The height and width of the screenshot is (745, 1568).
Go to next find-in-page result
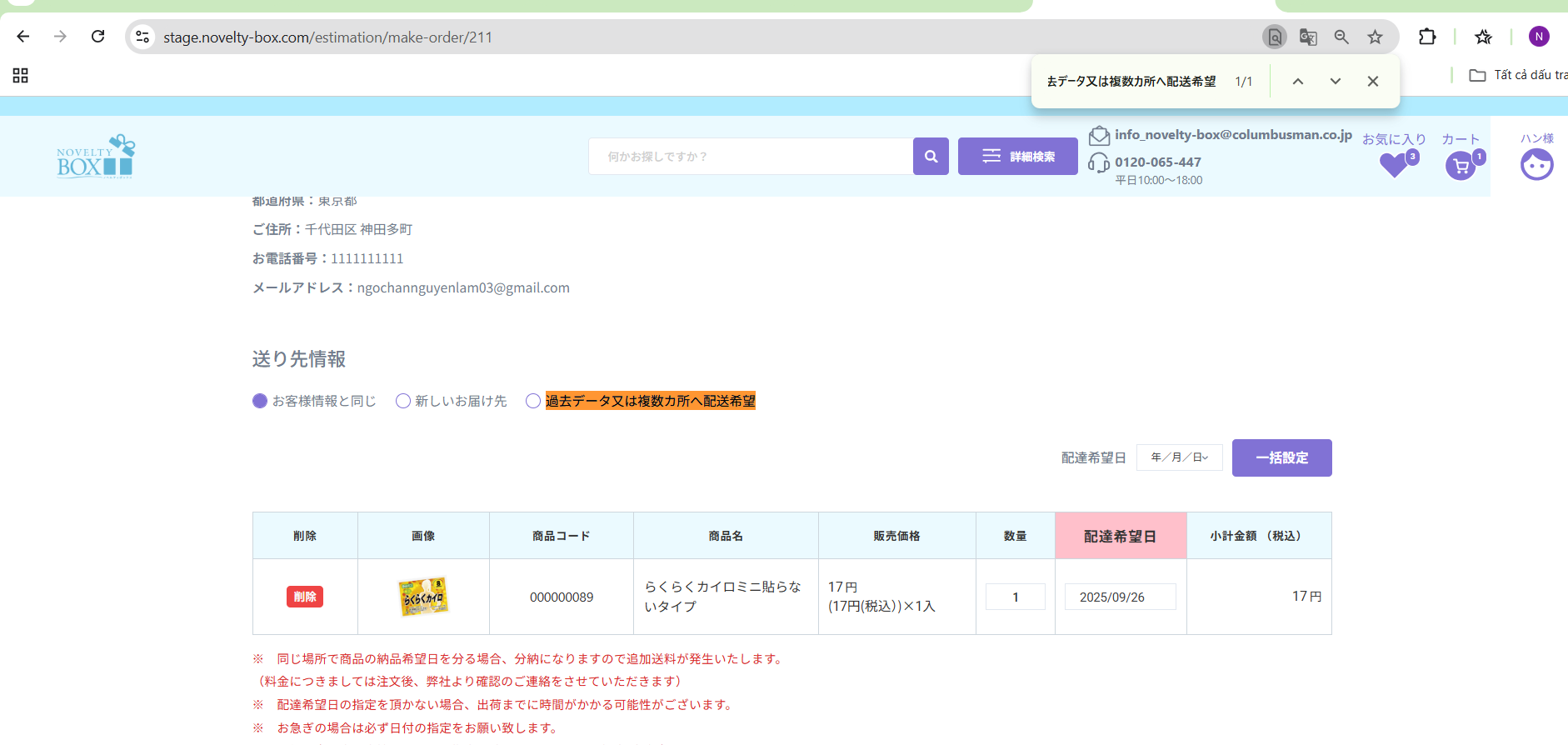tap(1336, 81)
